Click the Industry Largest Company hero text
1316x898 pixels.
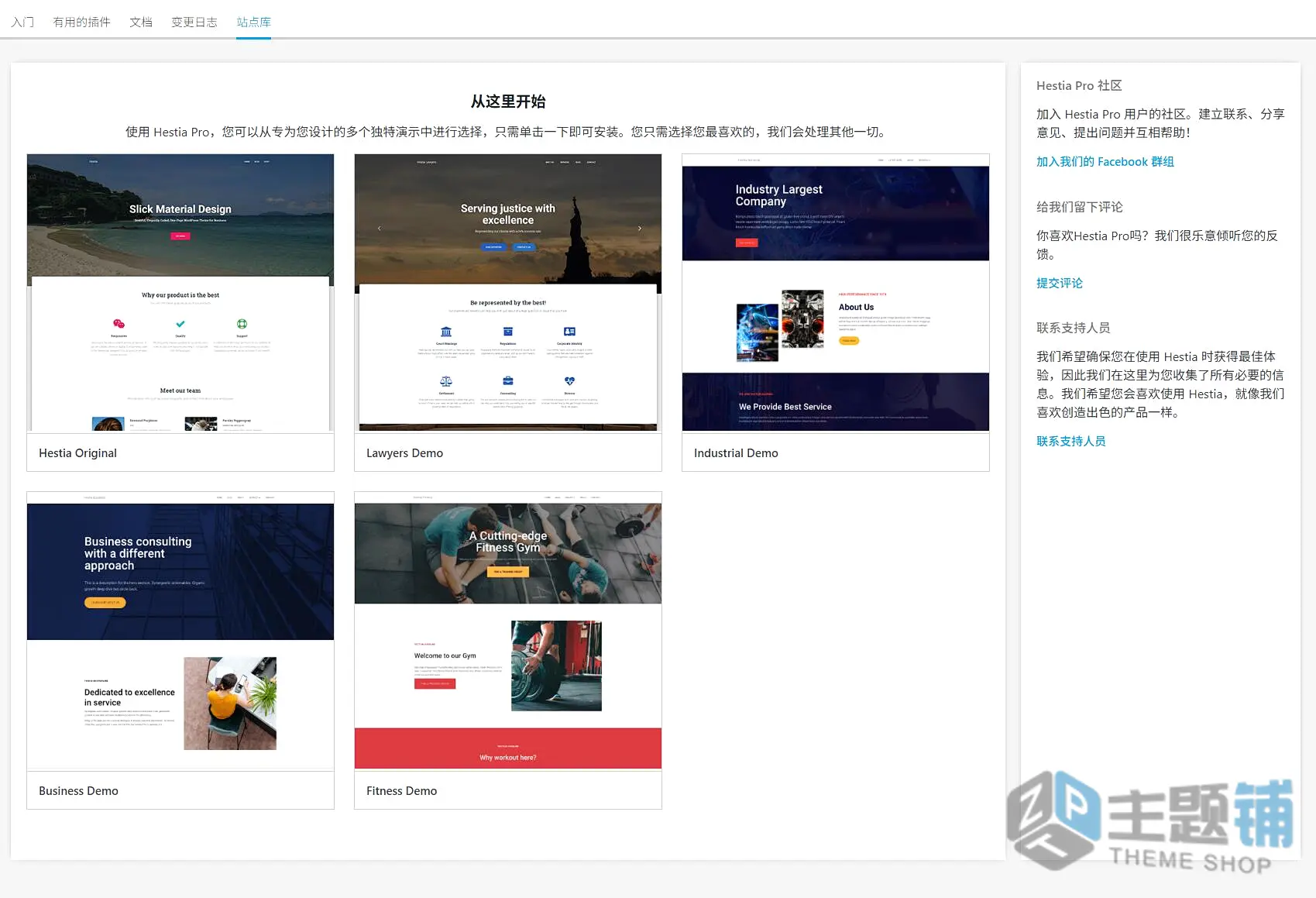tap(779, 195)
